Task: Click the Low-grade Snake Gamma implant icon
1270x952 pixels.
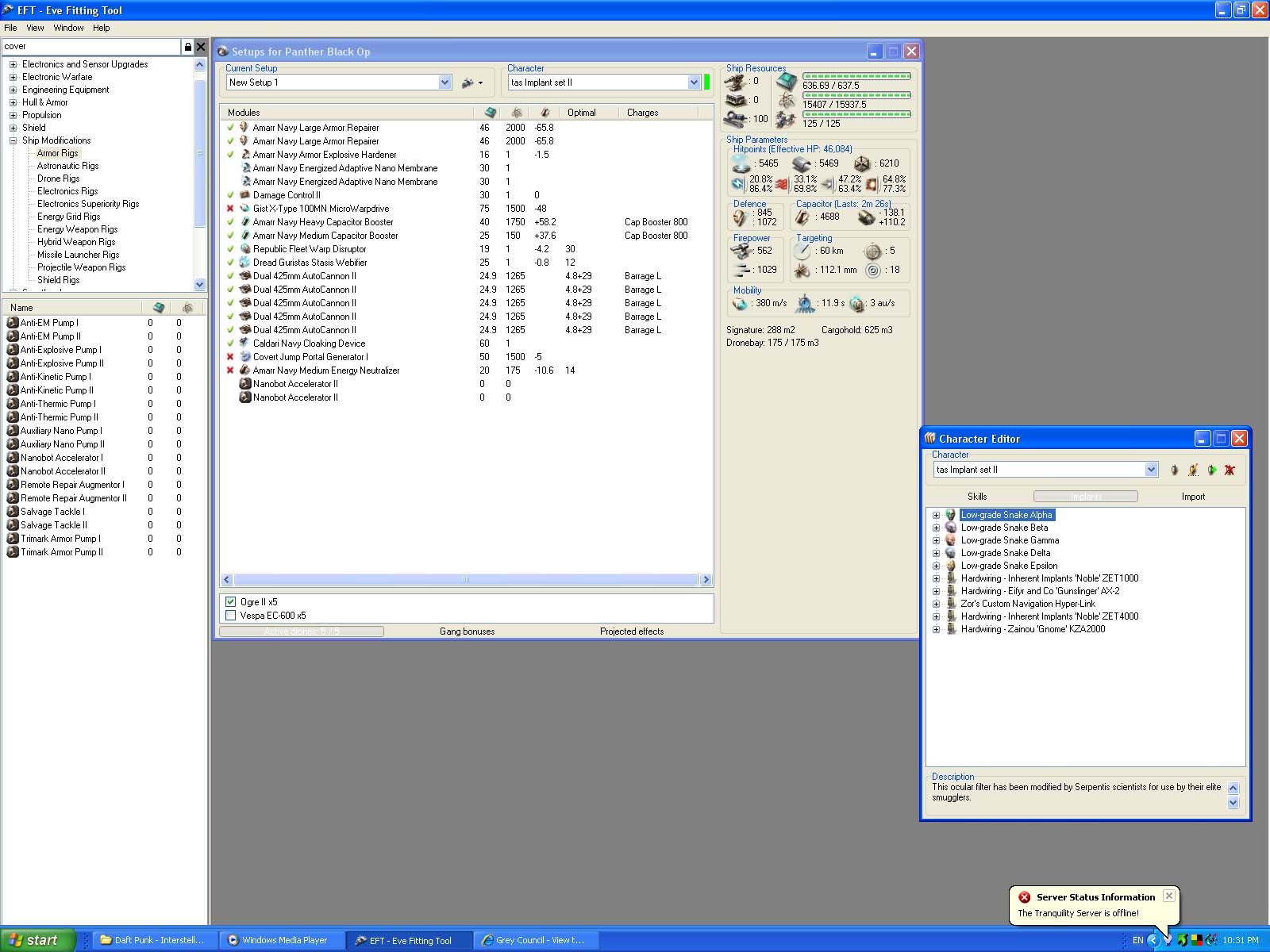Action: click(x=951, y=540)
